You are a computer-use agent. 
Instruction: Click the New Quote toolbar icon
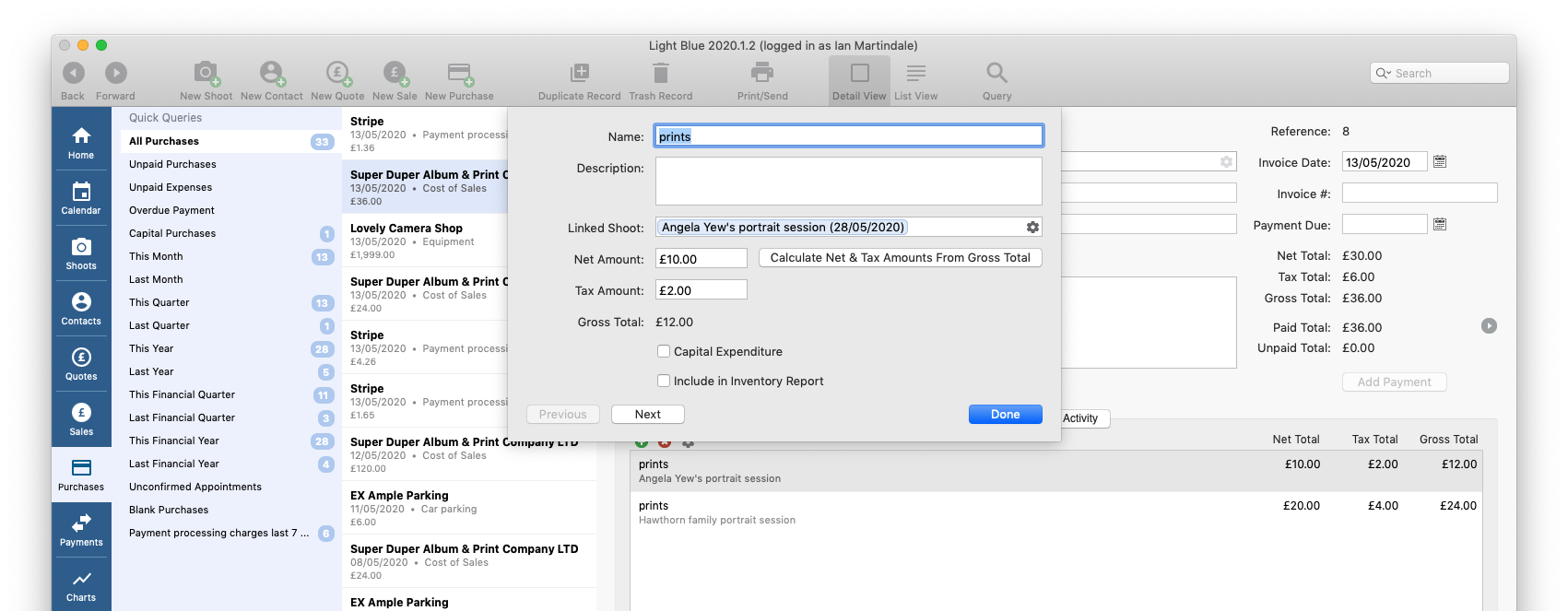[x=337, y=73]
